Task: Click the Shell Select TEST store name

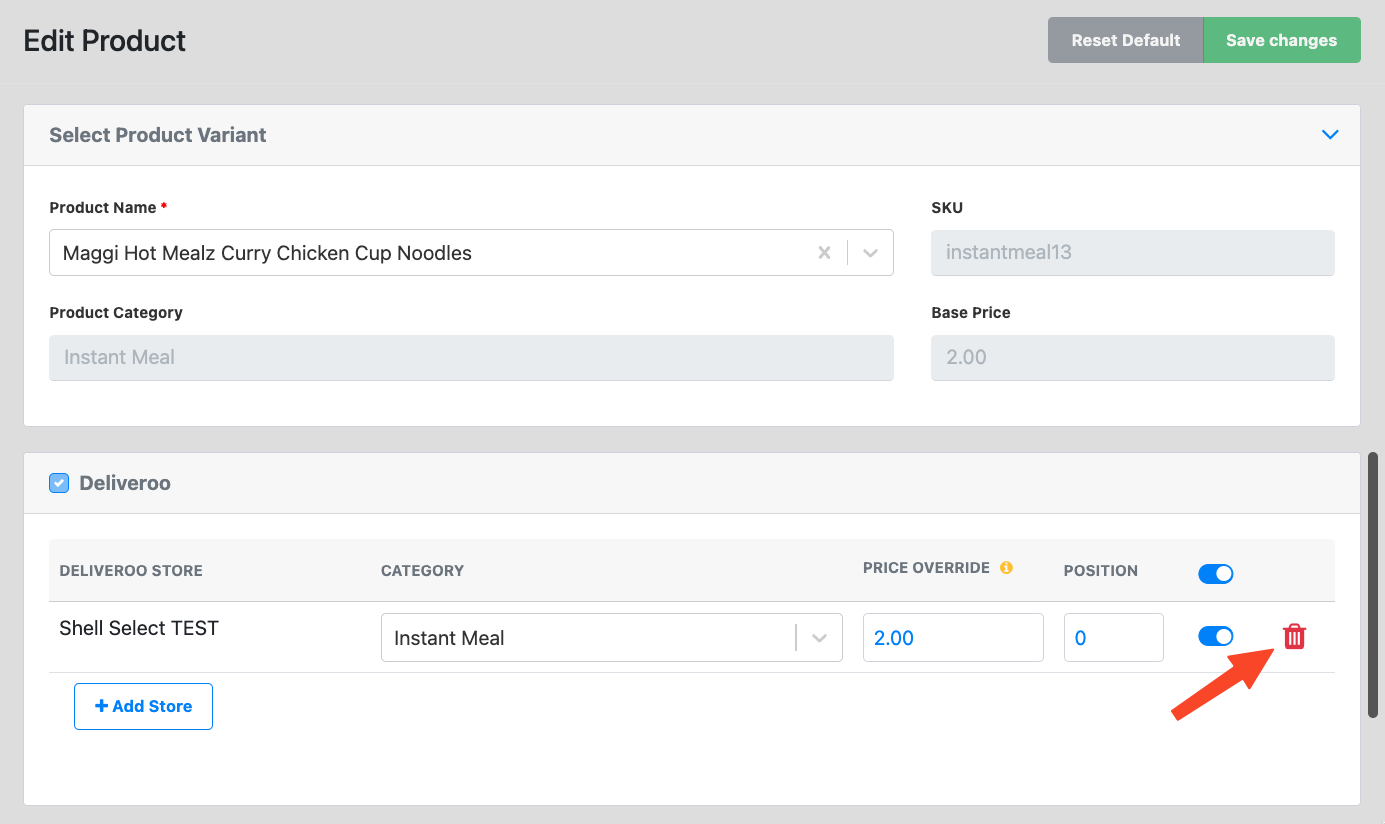Action: click(139, 628)
